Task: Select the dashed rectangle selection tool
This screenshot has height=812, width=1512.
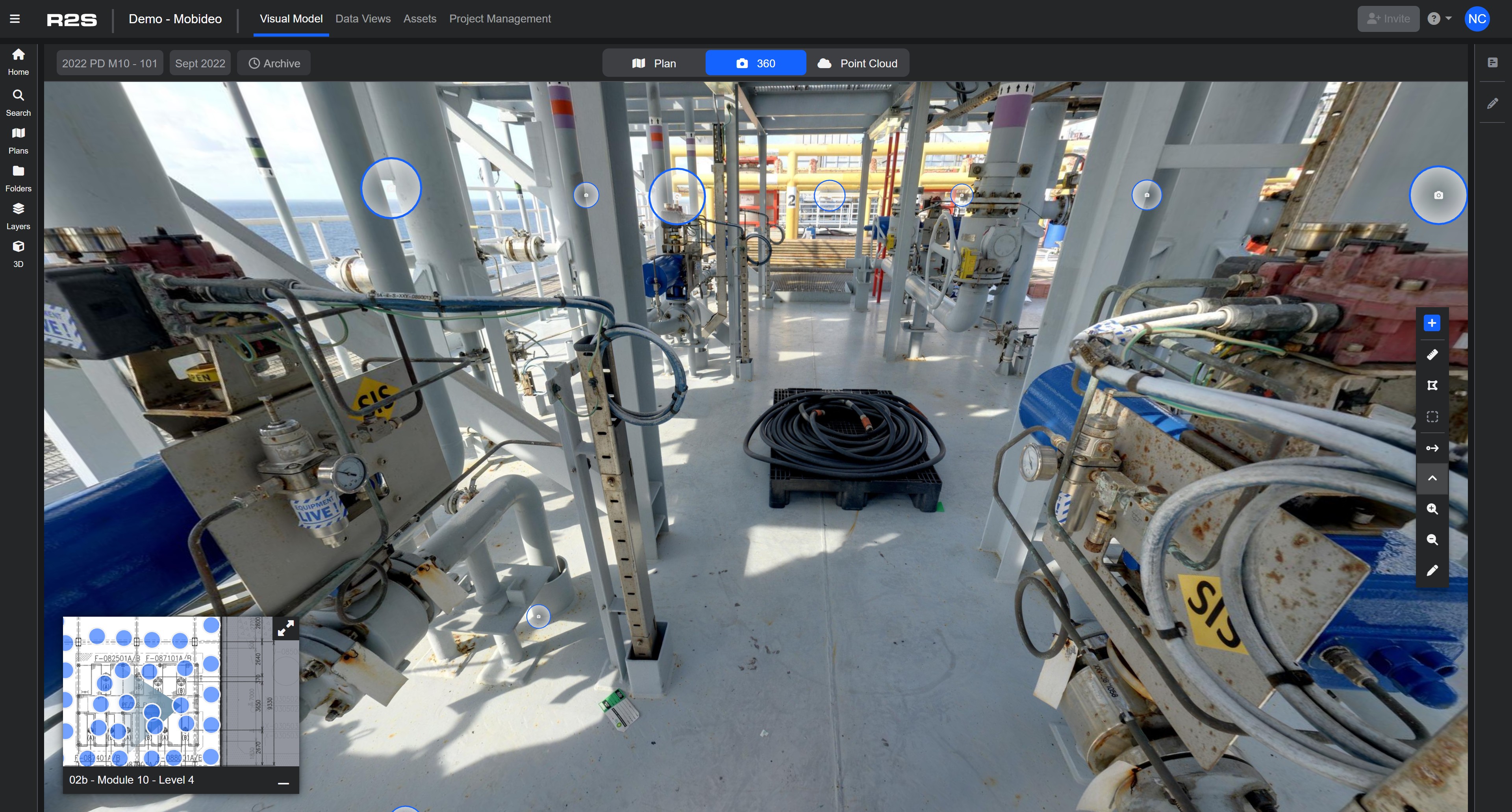Action: 1432,417
